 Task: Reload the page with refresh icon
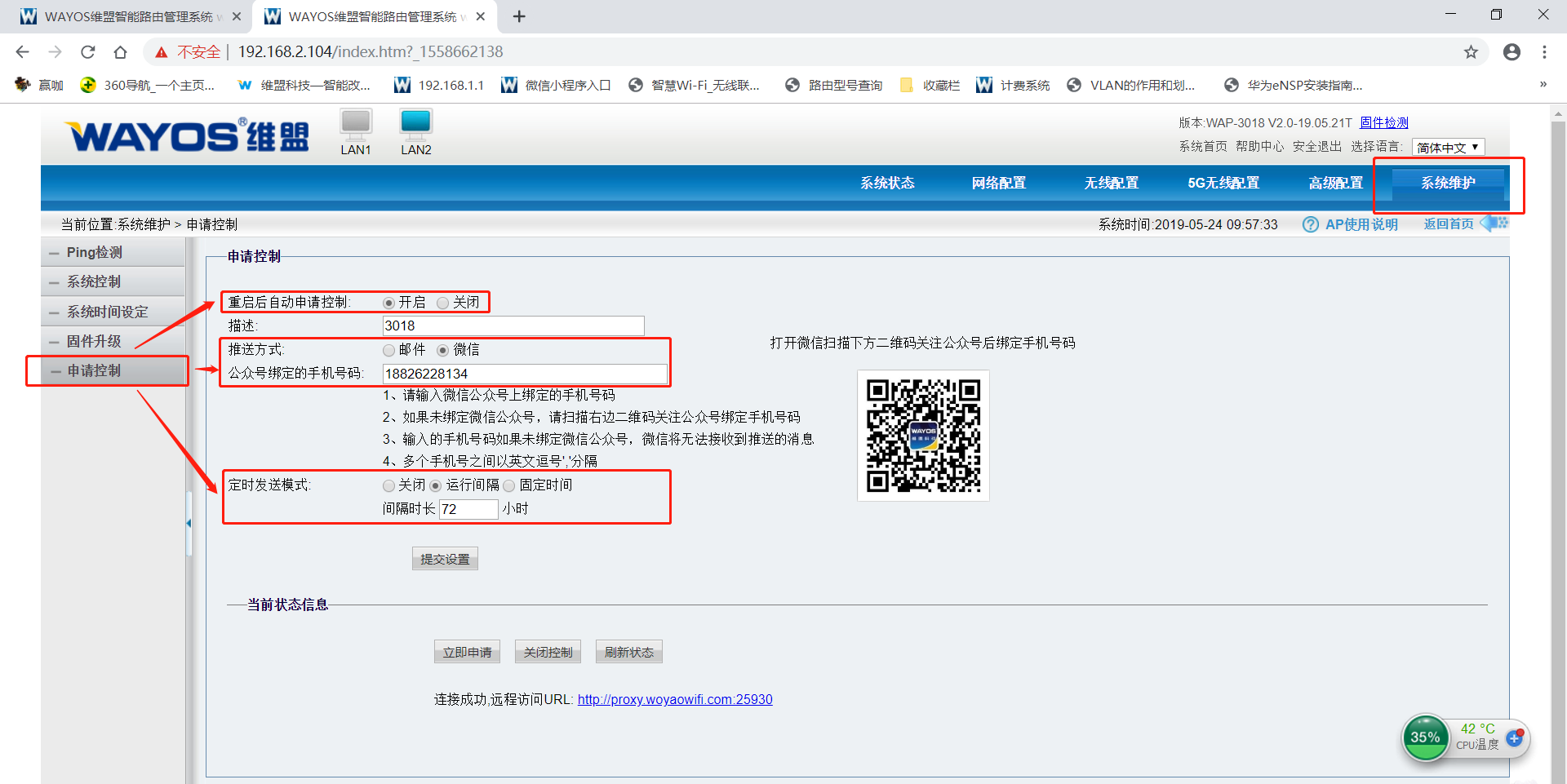click(87, 52)
